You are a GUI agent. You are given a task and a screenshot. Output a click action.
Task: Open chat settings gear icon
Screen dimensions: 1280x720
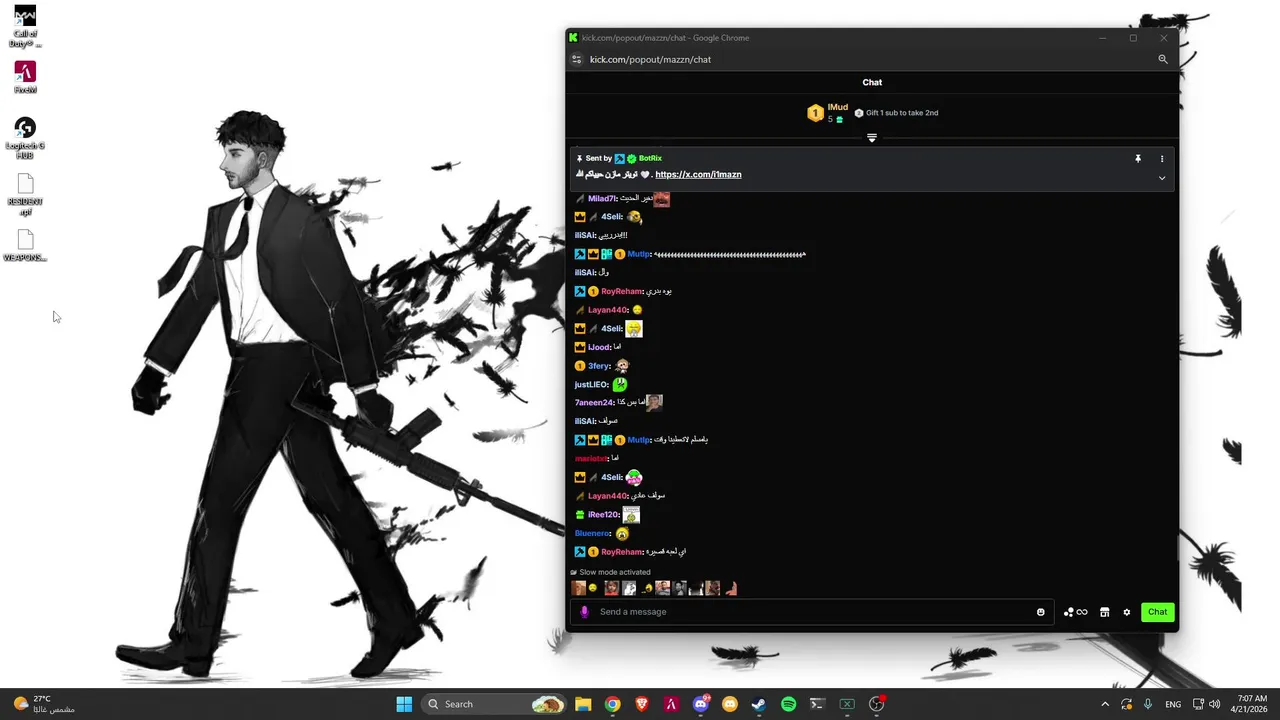pos(1127,612)
